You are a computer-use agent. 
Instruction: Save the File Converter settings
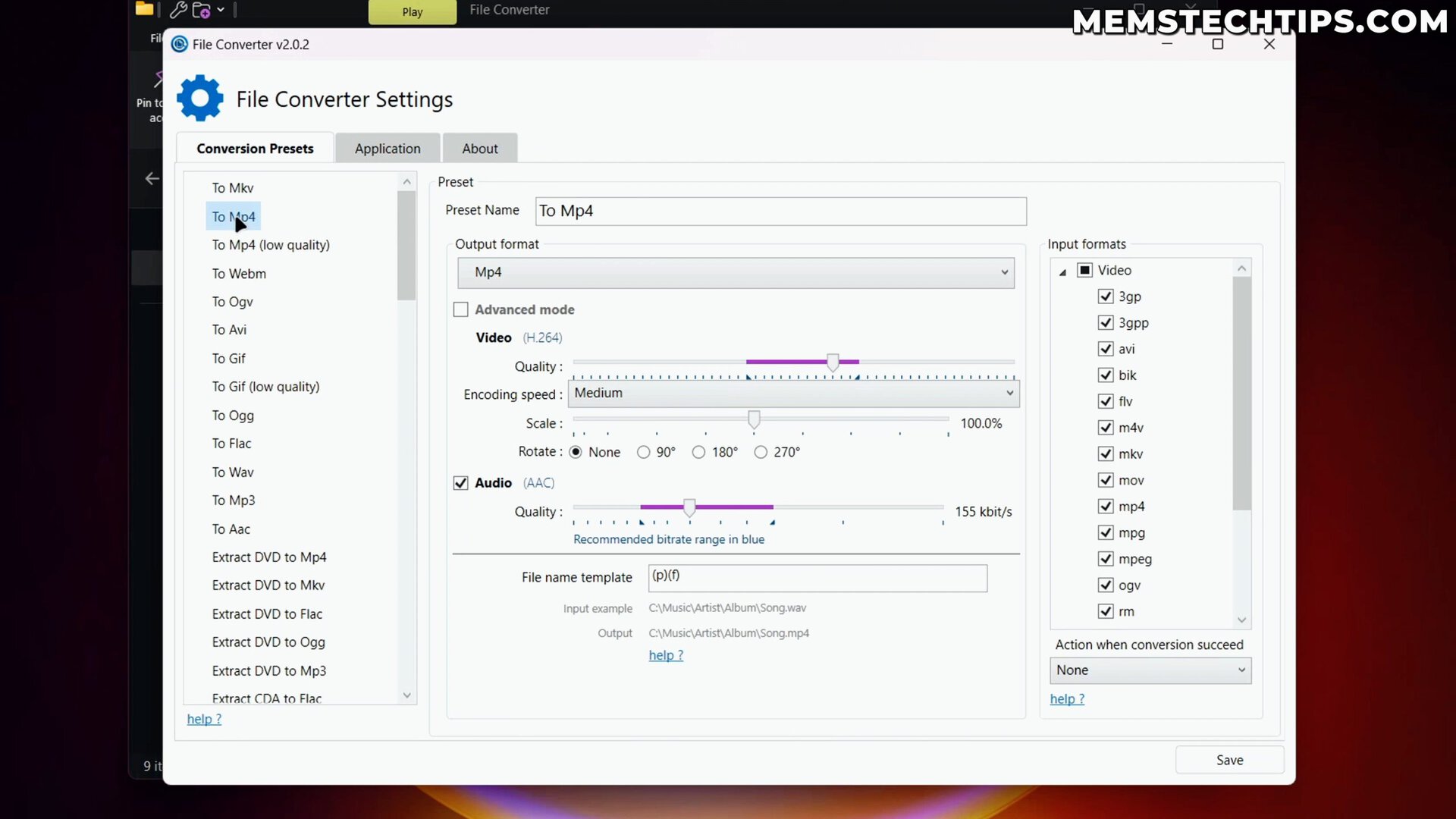(1229, 760)
